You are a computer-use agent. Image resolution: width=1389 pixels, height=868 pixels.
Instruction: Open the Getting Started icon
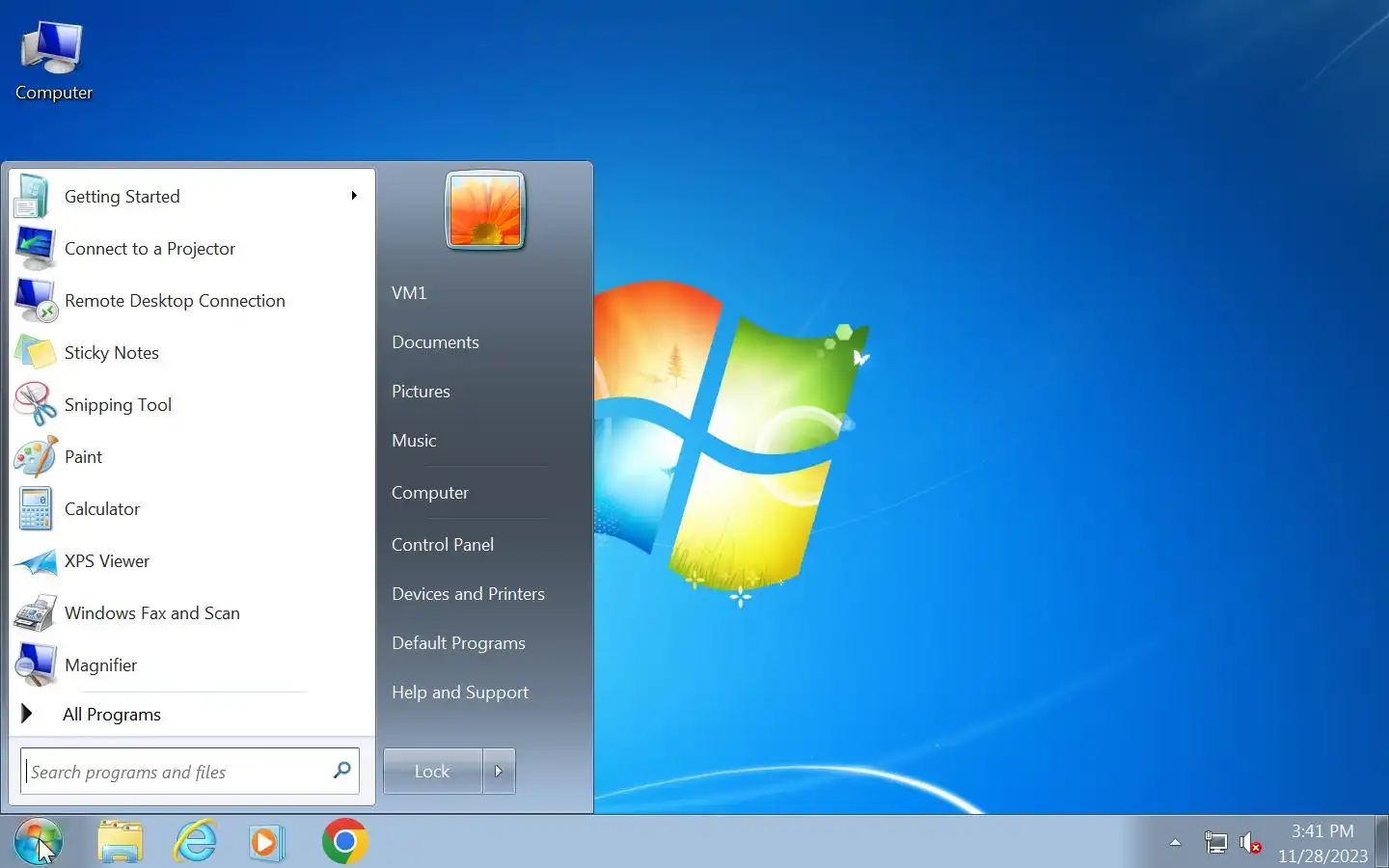pos(34,197)
